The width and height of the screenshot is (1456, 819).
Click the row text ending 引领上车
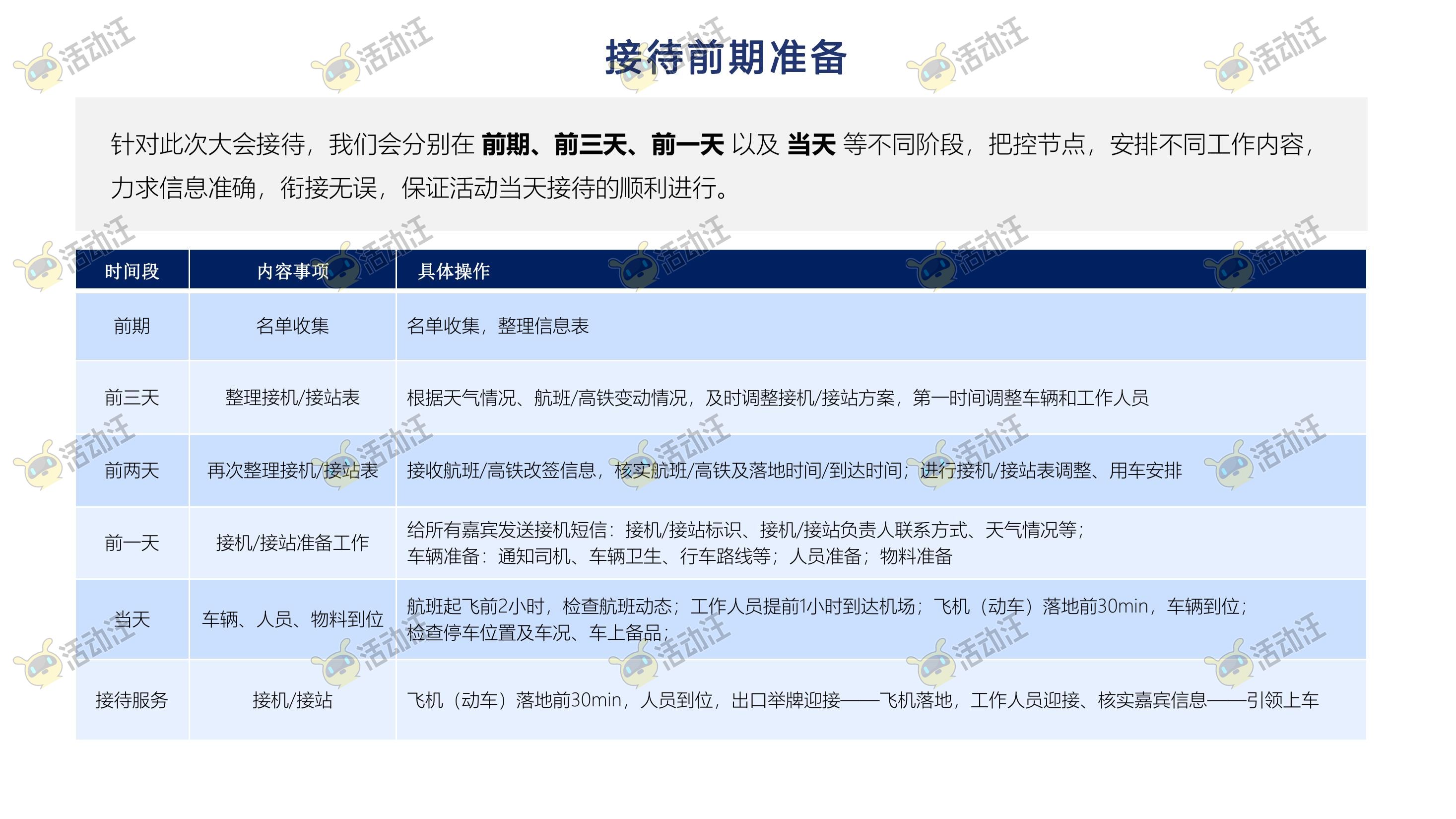point(862,700)
